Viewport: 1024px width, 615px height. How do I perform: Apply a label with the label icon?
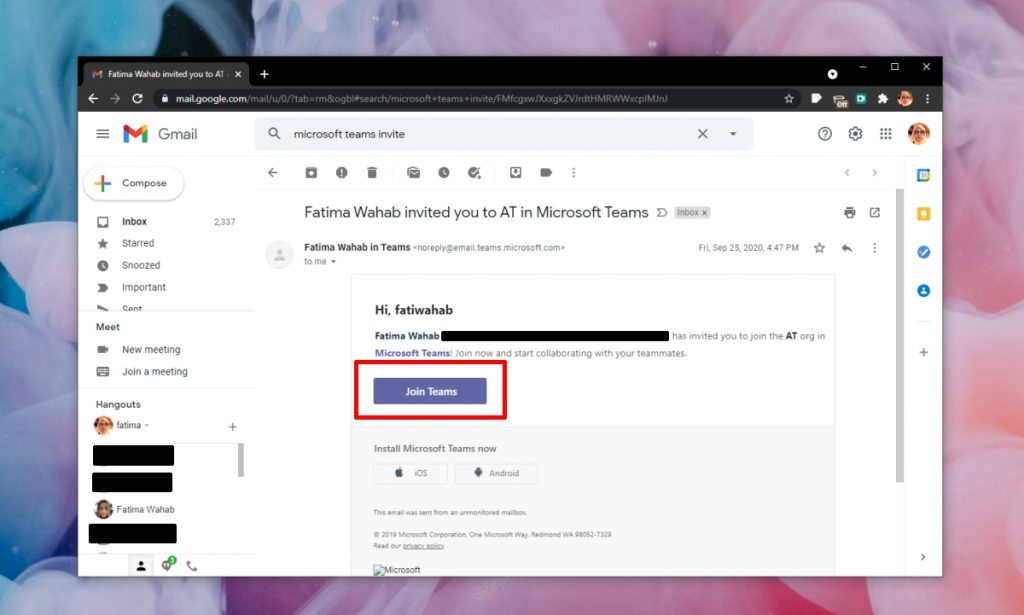[547, 172]
